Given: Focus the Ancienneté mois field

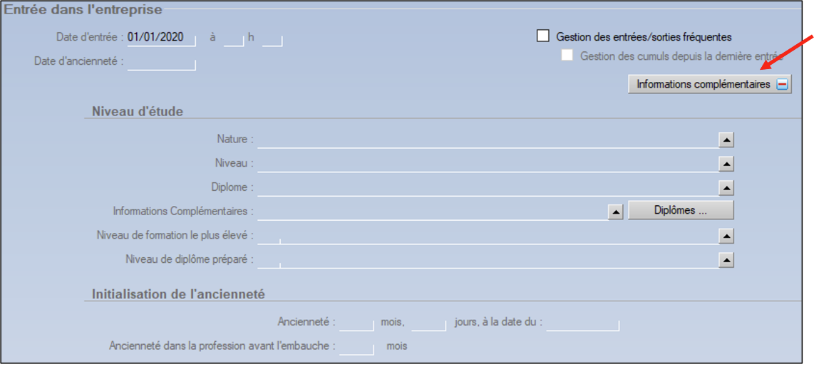Looking at the screenshot, I should point(356,323).
